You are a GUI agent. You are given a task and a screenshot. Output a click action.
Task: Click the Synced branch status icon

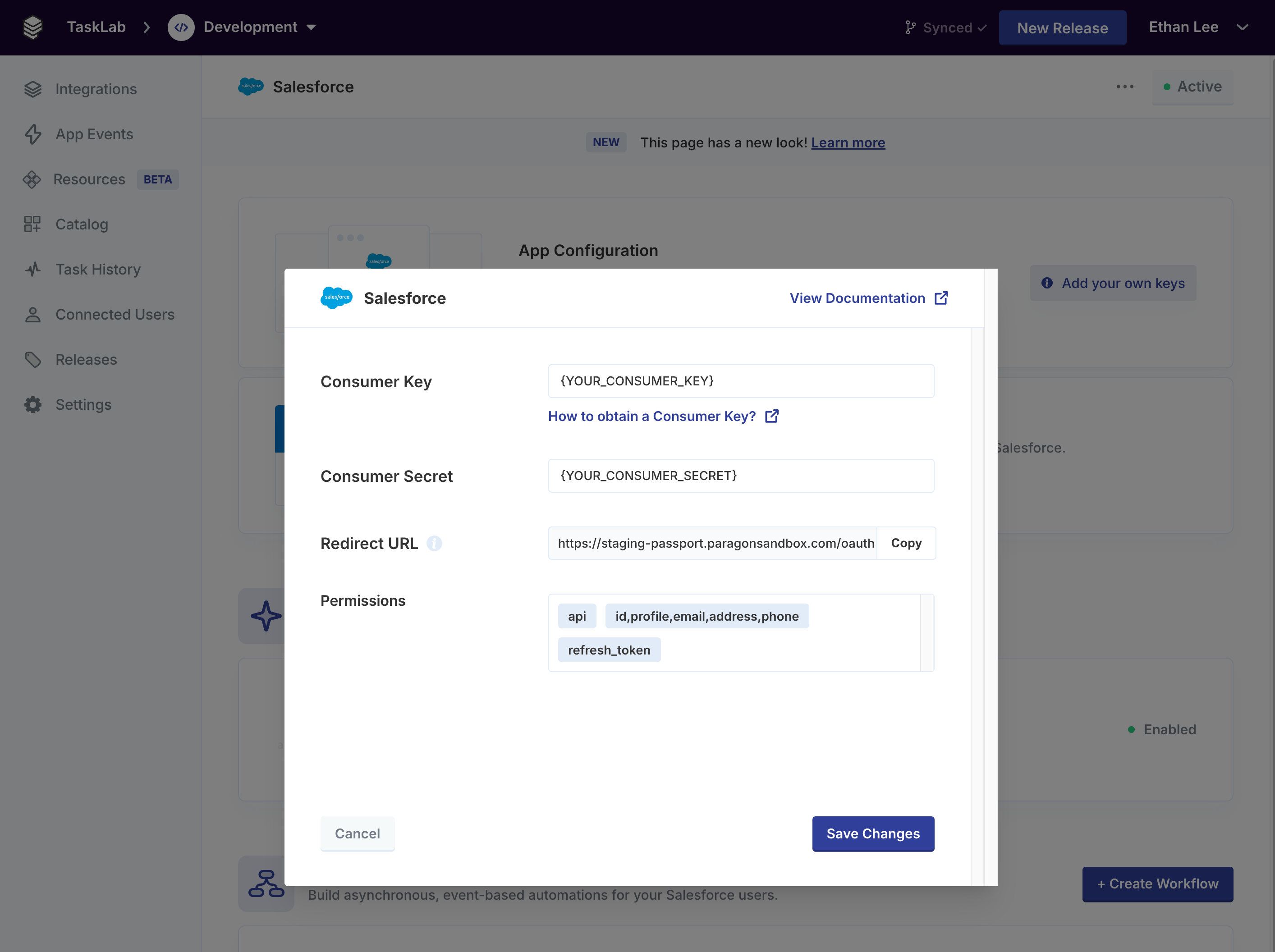910,27
